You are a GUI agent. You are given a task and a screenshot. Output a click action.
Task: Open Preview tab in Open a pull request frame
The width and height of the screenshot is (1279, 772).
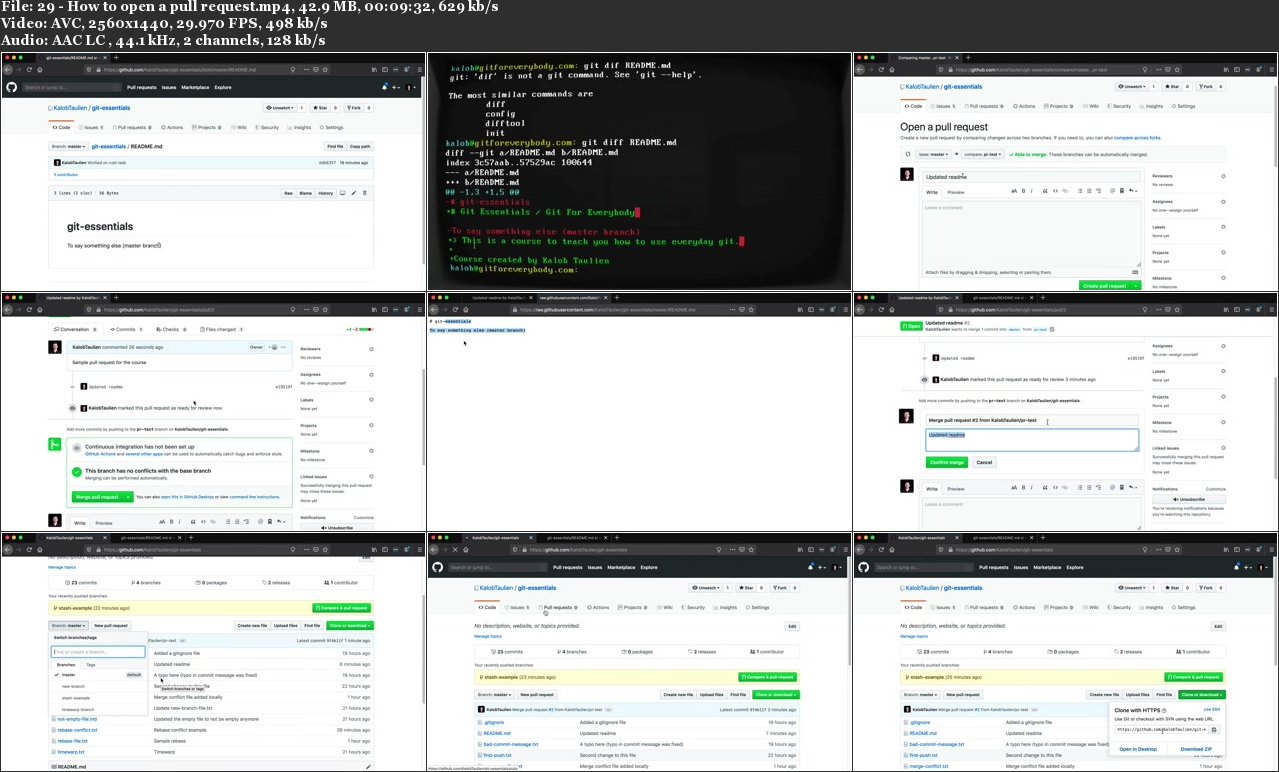956,192
